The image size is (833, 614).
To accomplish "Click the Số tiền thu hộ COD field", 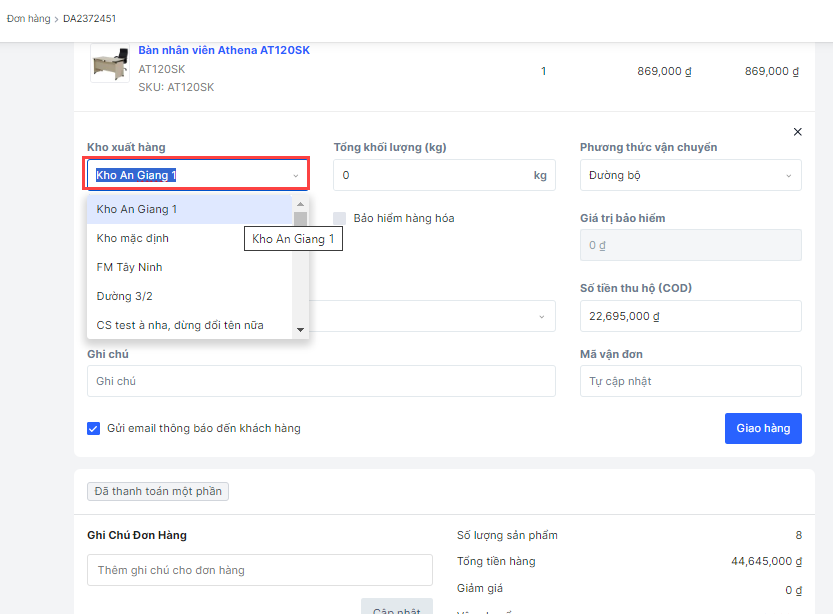I will coord(690,316).
